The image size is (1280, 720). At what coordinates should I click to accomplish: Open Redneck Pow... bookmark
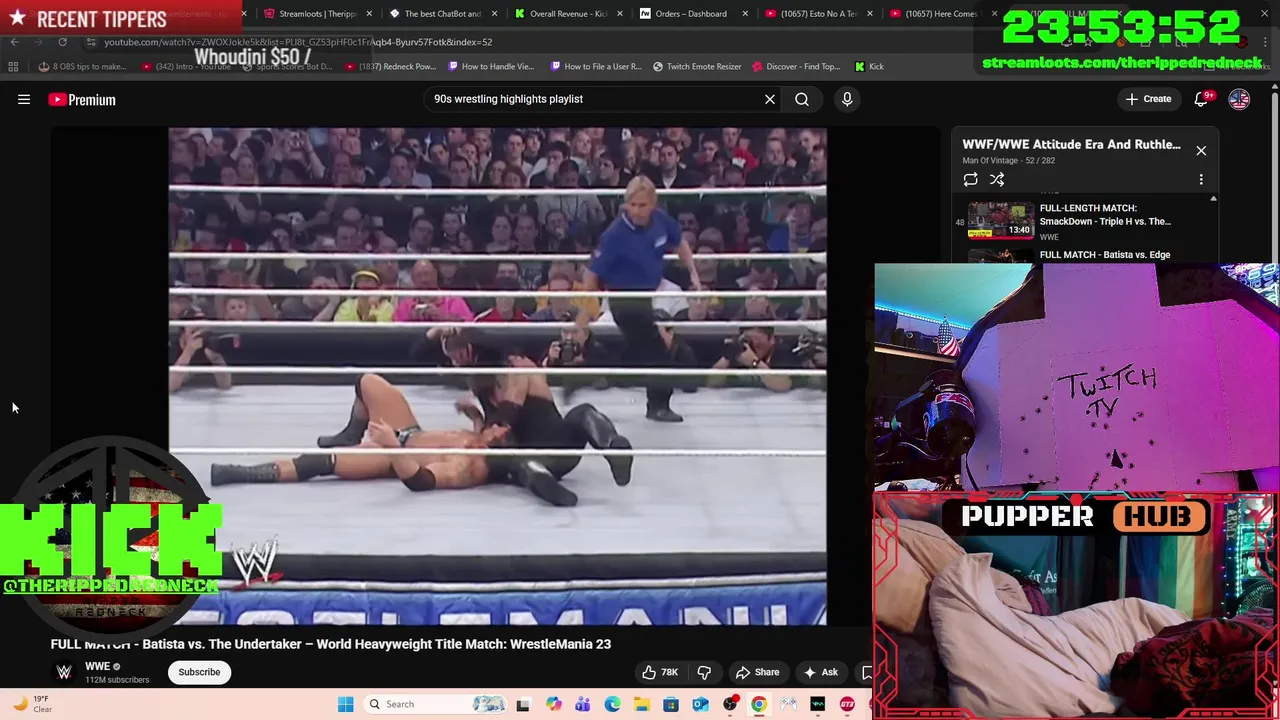390,67
